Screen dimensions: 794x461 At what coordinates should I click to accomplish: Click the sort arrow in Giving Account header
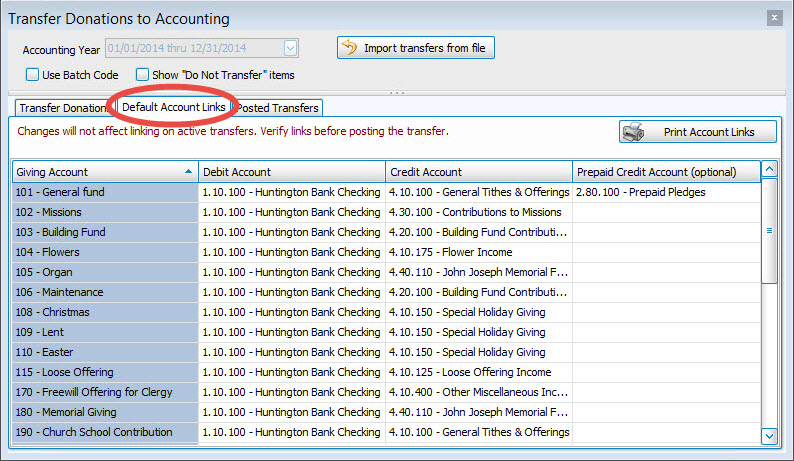(189, 172)
